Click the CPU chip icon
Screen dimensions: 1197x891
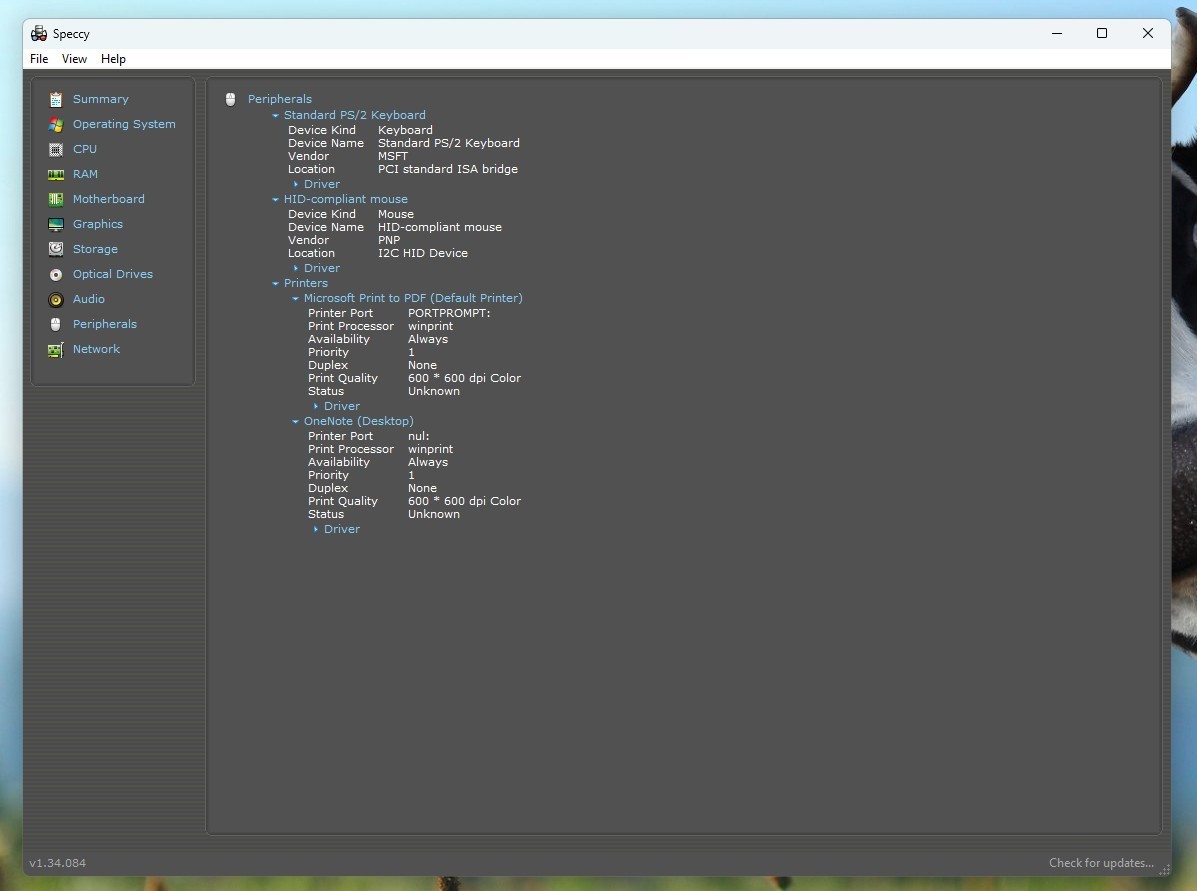[56, 150]
